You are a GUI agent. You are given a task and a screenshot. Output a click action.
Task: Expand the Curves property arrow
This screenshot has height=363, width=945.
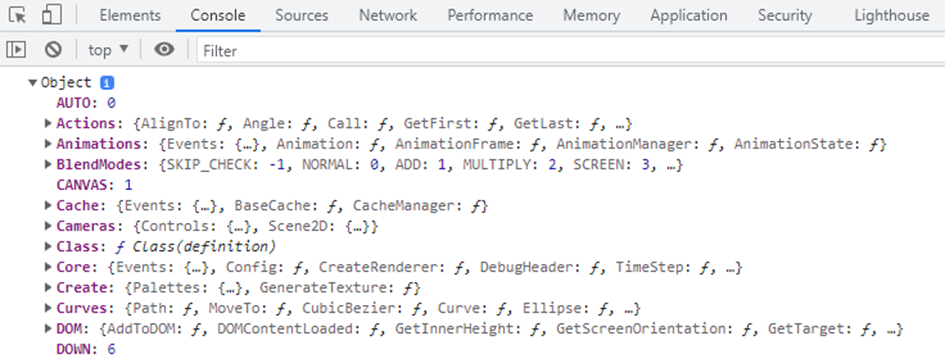coord(48,308)
